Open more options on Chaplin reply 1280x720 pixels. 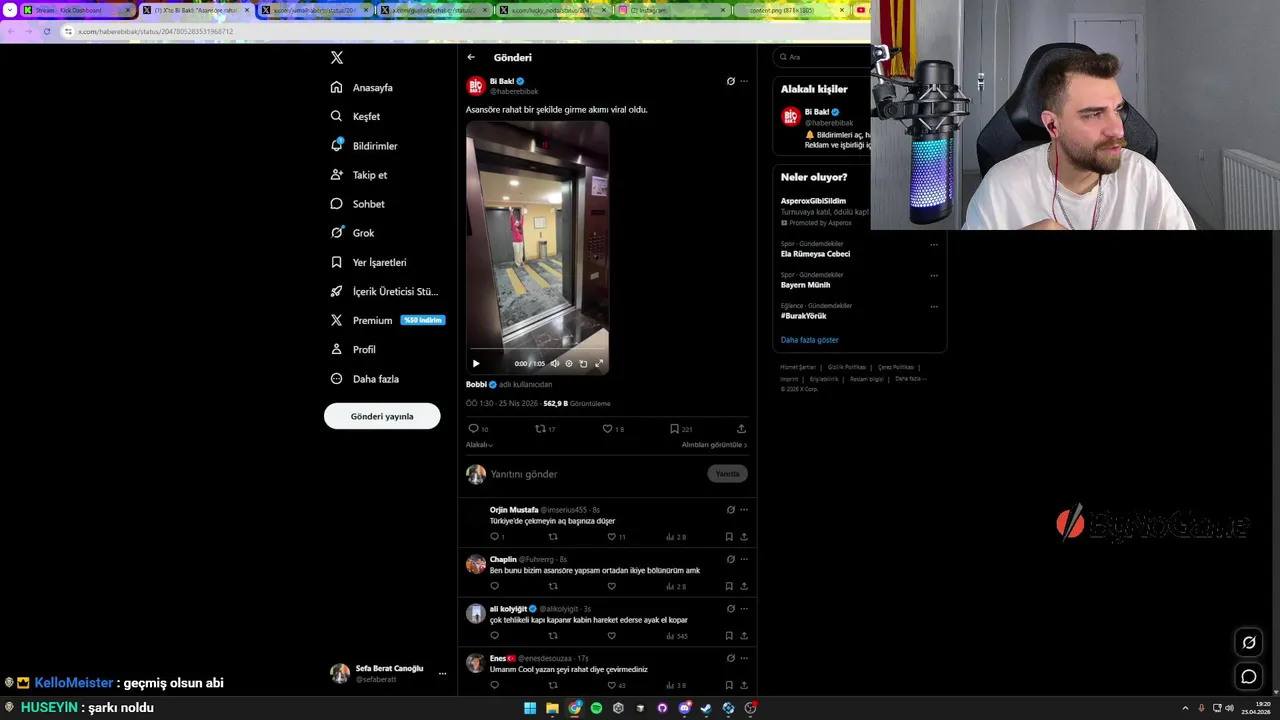tap(744, 559)
